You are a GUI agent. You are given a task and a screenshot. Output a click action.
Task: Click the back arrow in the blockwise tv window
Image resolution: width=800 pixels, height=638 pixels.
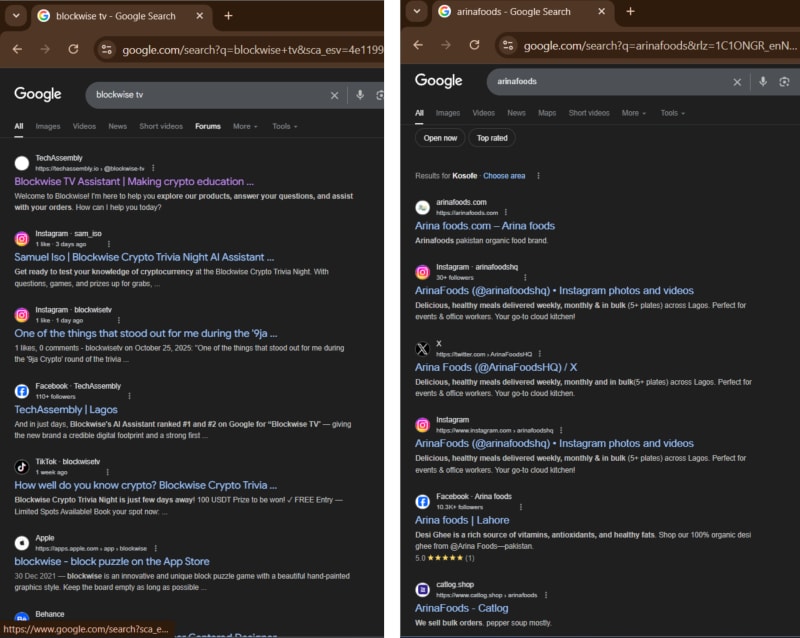coord(17,49)
